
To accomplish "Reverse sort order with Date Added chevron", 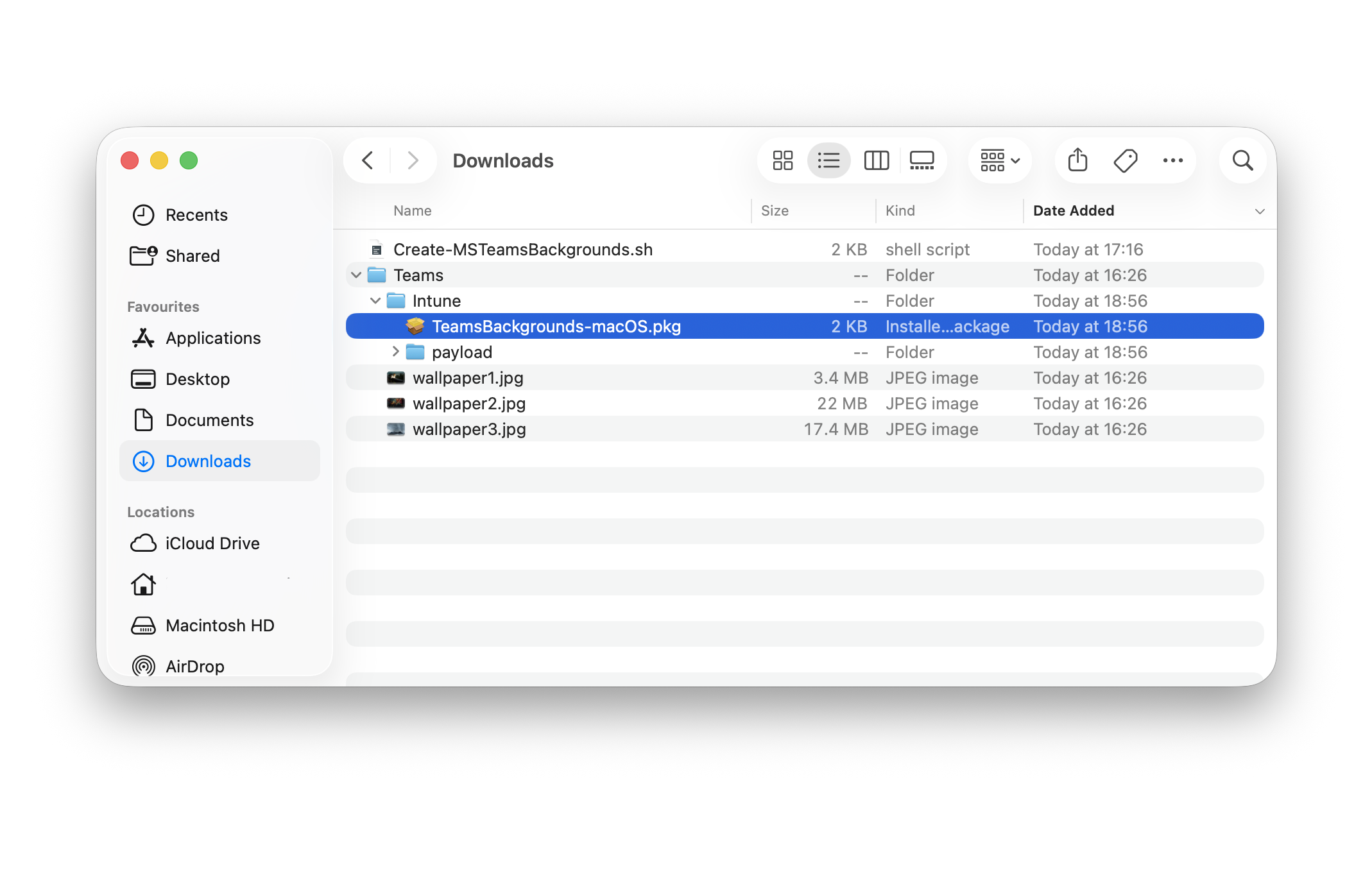I will pyautogui.click(x=1259, y=211).
